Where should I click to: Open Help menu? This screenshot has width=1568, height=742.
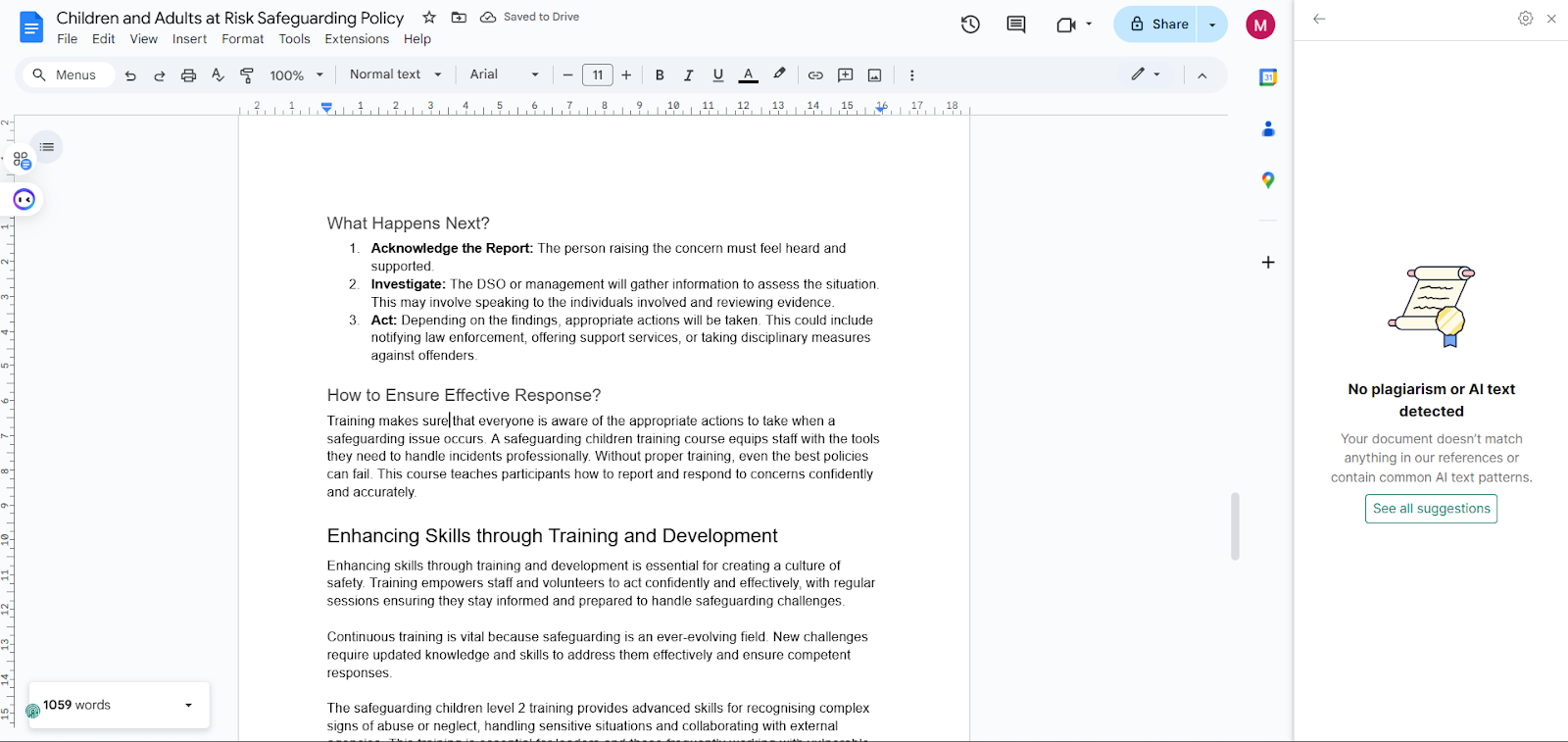417,39
